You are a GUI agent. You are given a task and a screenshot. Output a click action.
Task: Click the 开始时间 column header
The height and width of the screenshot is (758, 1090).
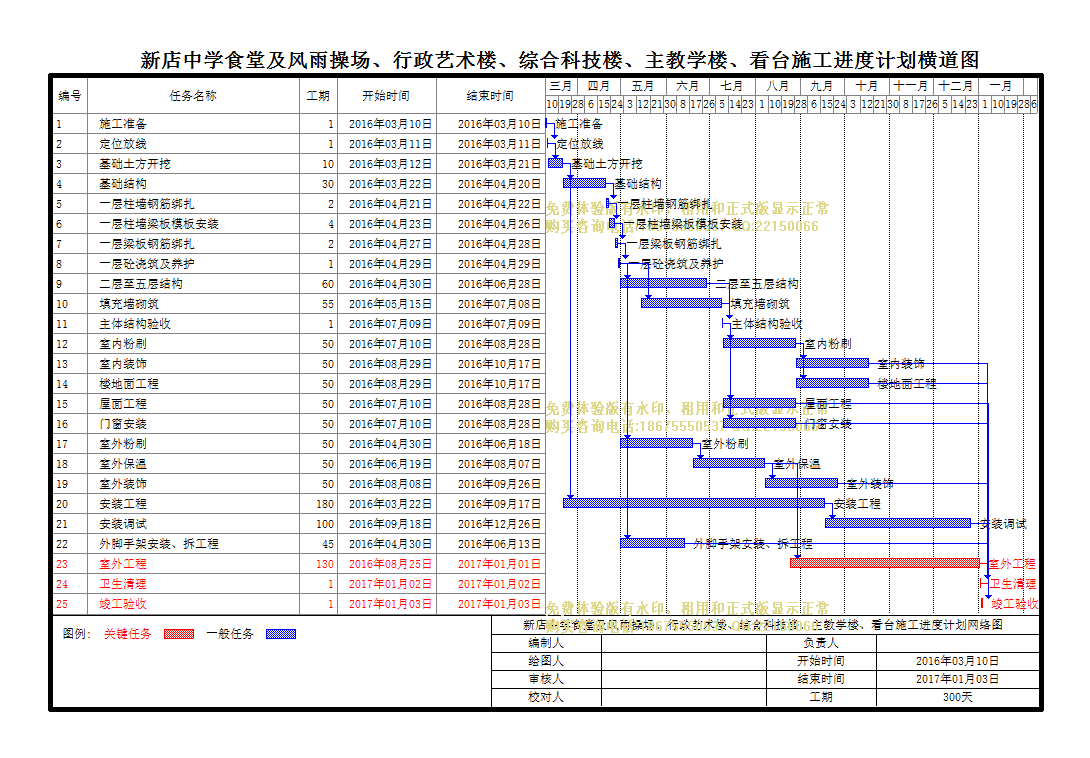(387, 96)
